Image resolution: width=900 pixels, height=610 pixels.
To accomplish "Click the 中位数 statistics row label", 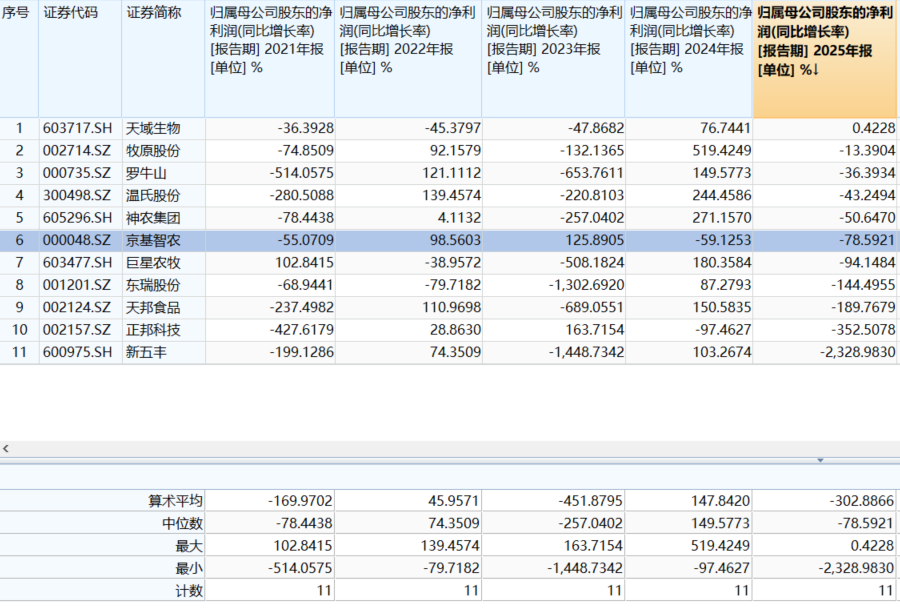I will 183,523.
